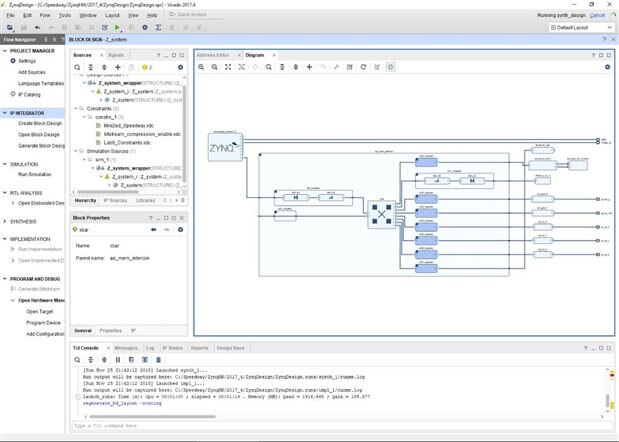Zoom in on the block diagram
Image resolution: width=619 pixels, height=442 pixels.
202,67
